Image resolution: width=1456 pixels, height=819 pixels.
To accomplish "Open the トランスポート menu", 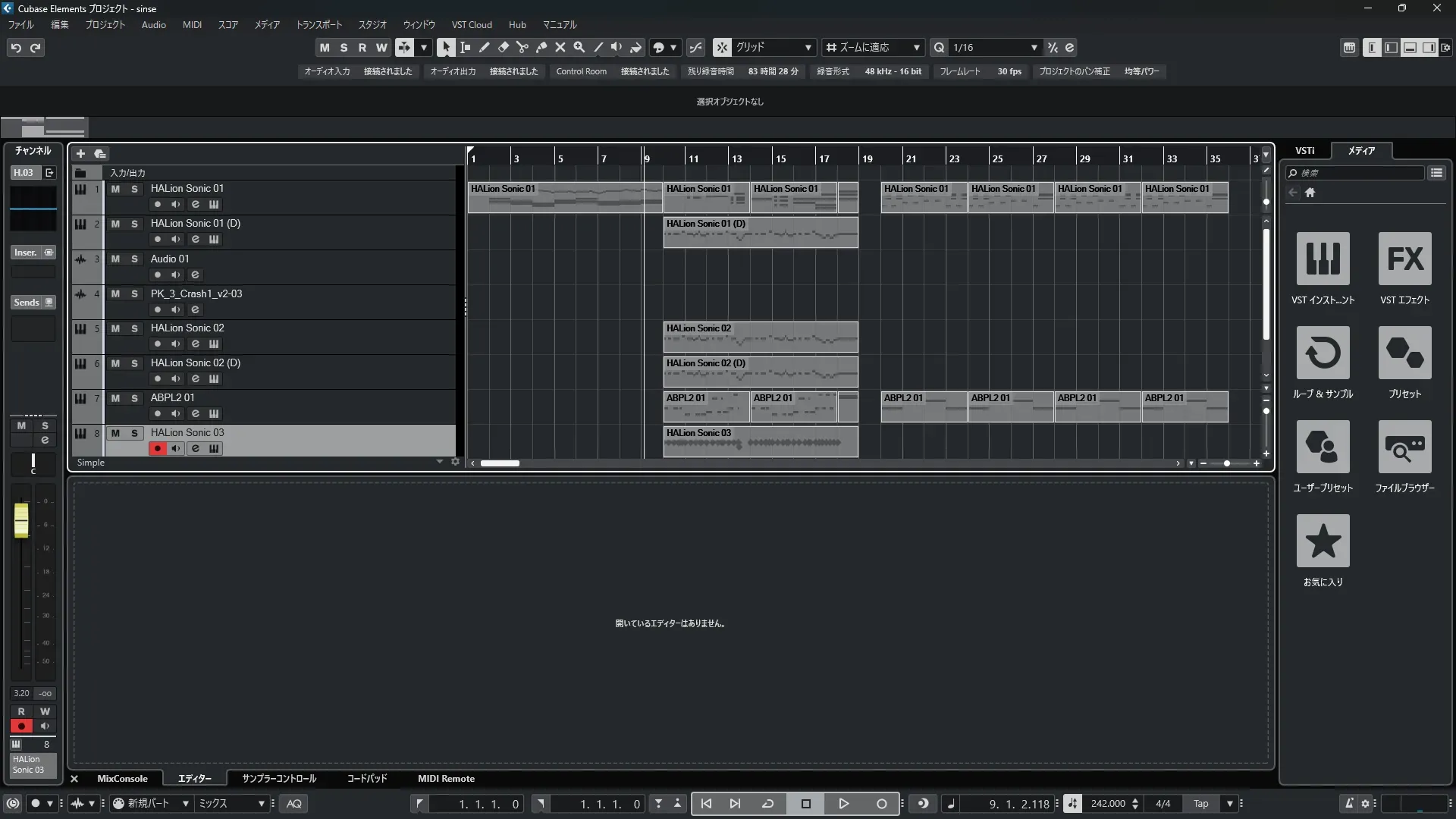I will (x=318, y=25).
